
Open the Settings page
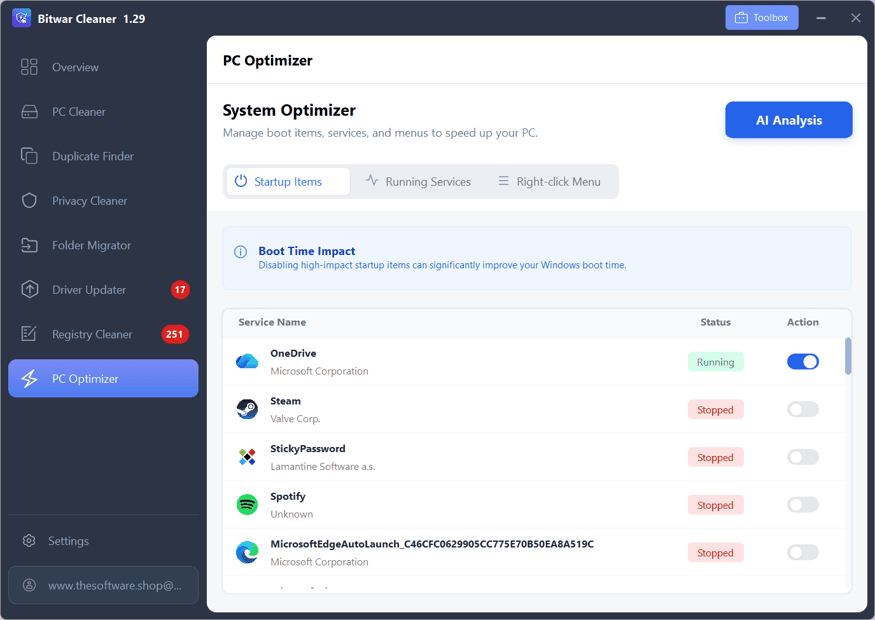[103, 541]
